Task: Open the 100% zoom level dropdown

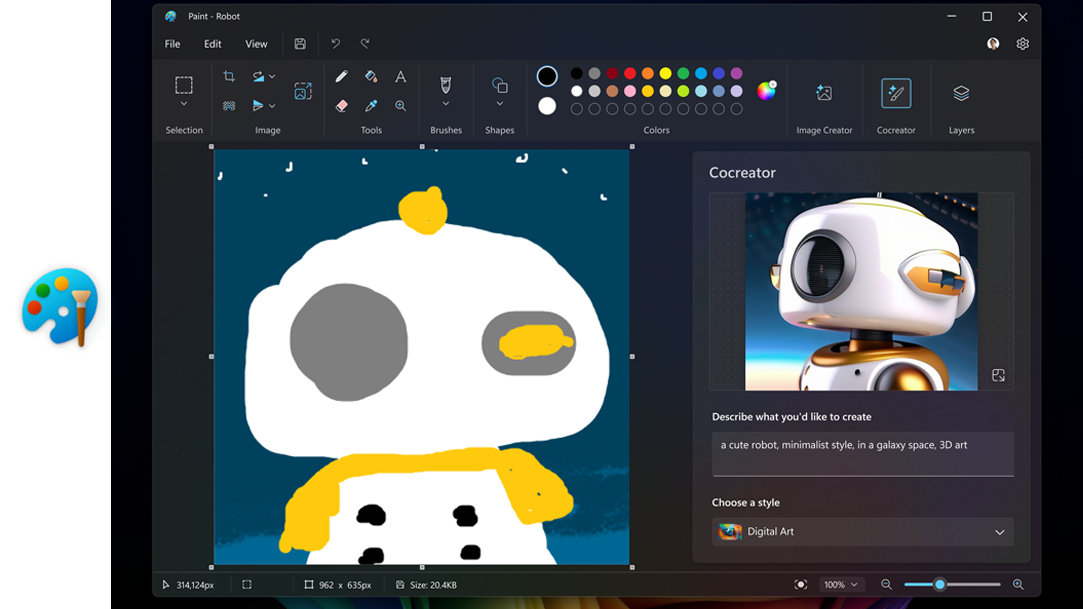Action: click(x=841, y=584)
